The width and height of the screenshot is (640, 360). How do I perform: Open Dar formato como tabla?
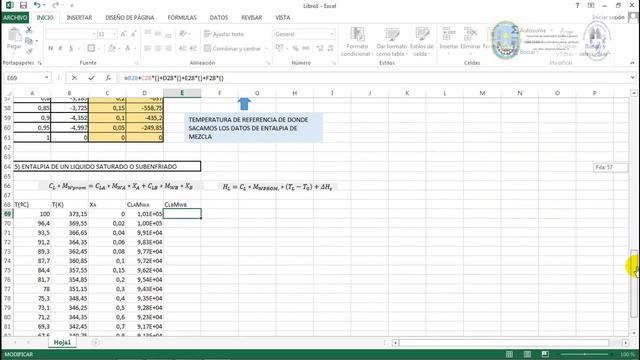tap(392, 42)
